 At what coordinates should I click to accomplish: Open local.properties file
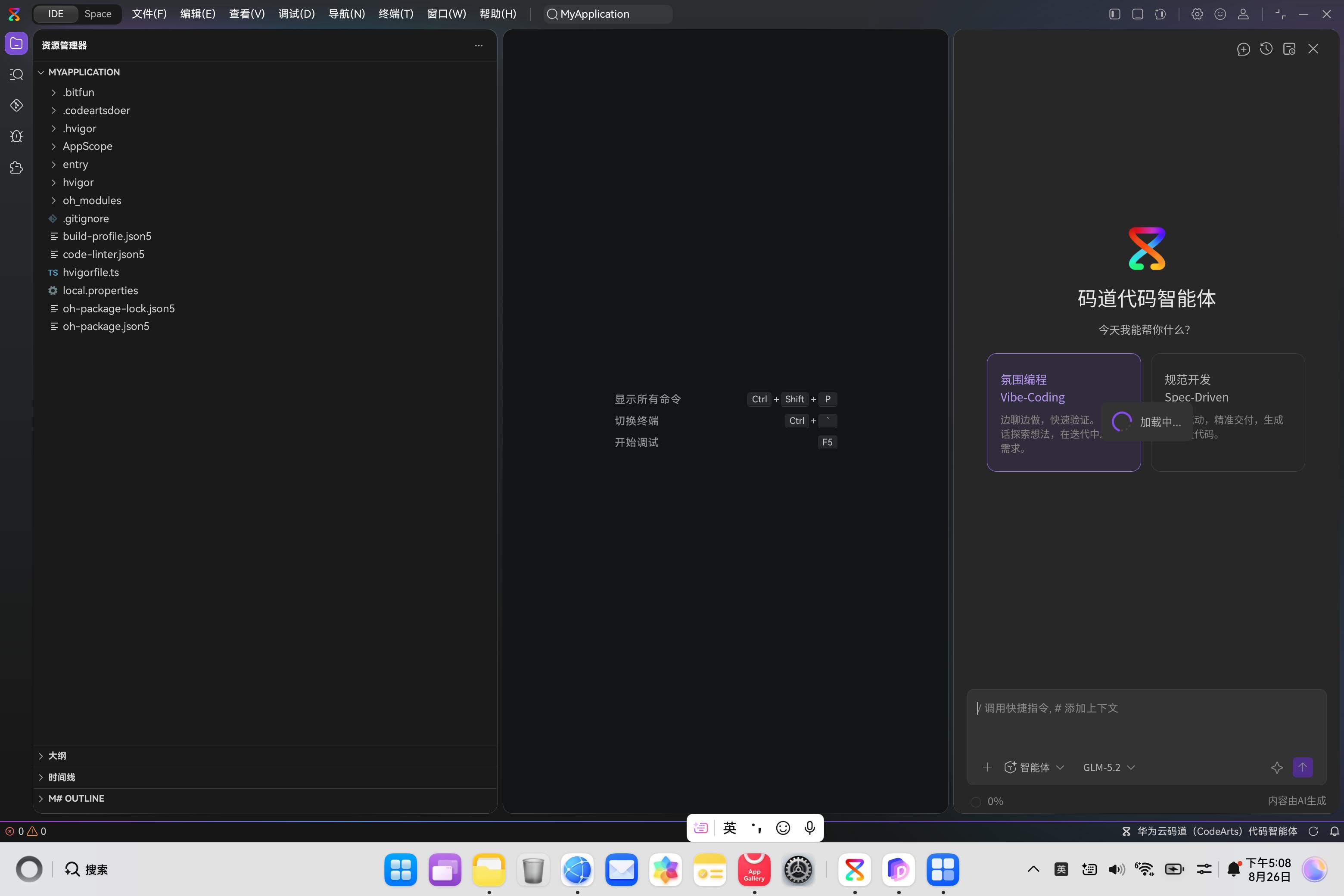coord(265,290)
